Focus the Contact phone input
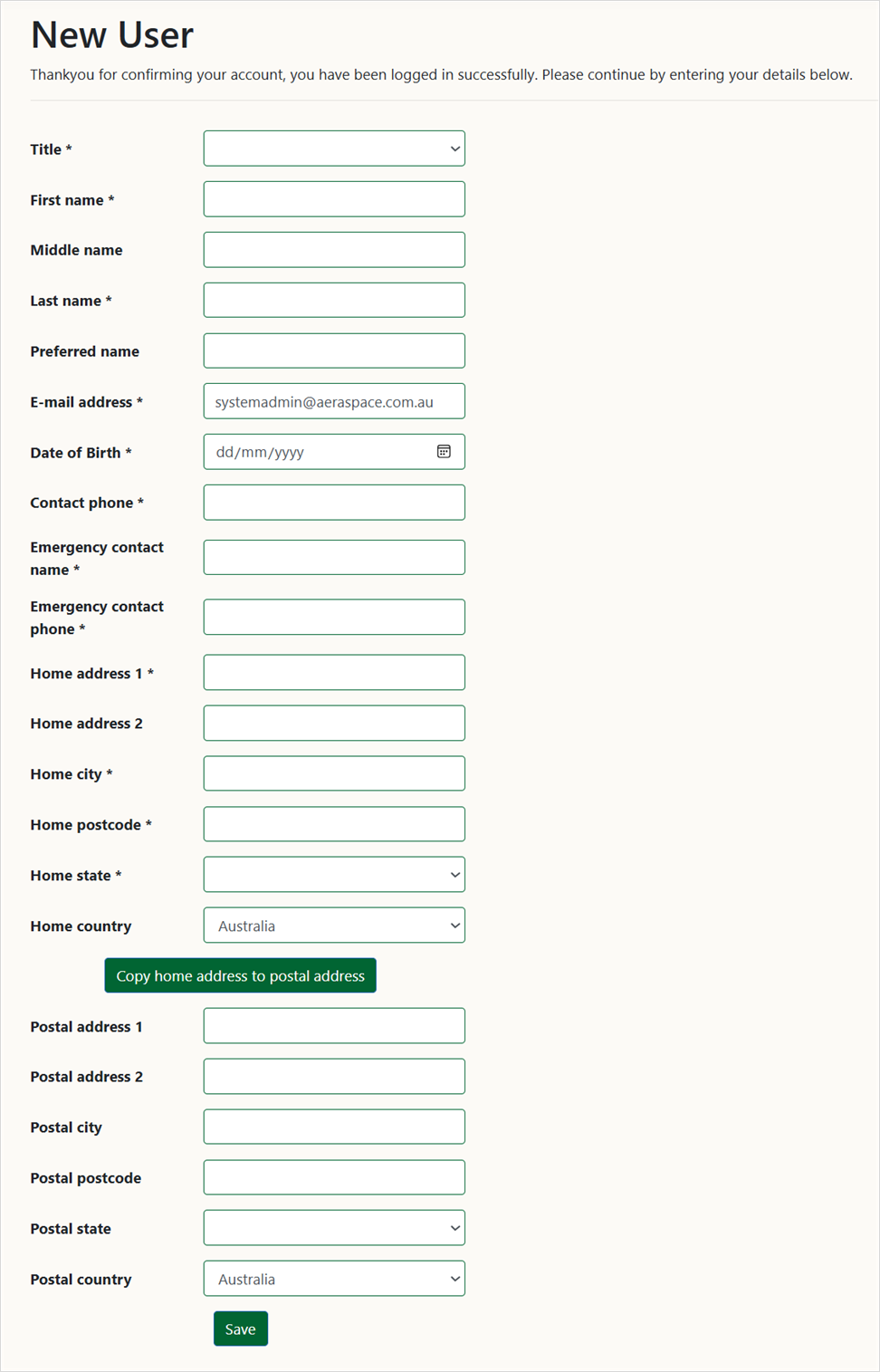The image size is (880, 1372). tap(334, 503)
